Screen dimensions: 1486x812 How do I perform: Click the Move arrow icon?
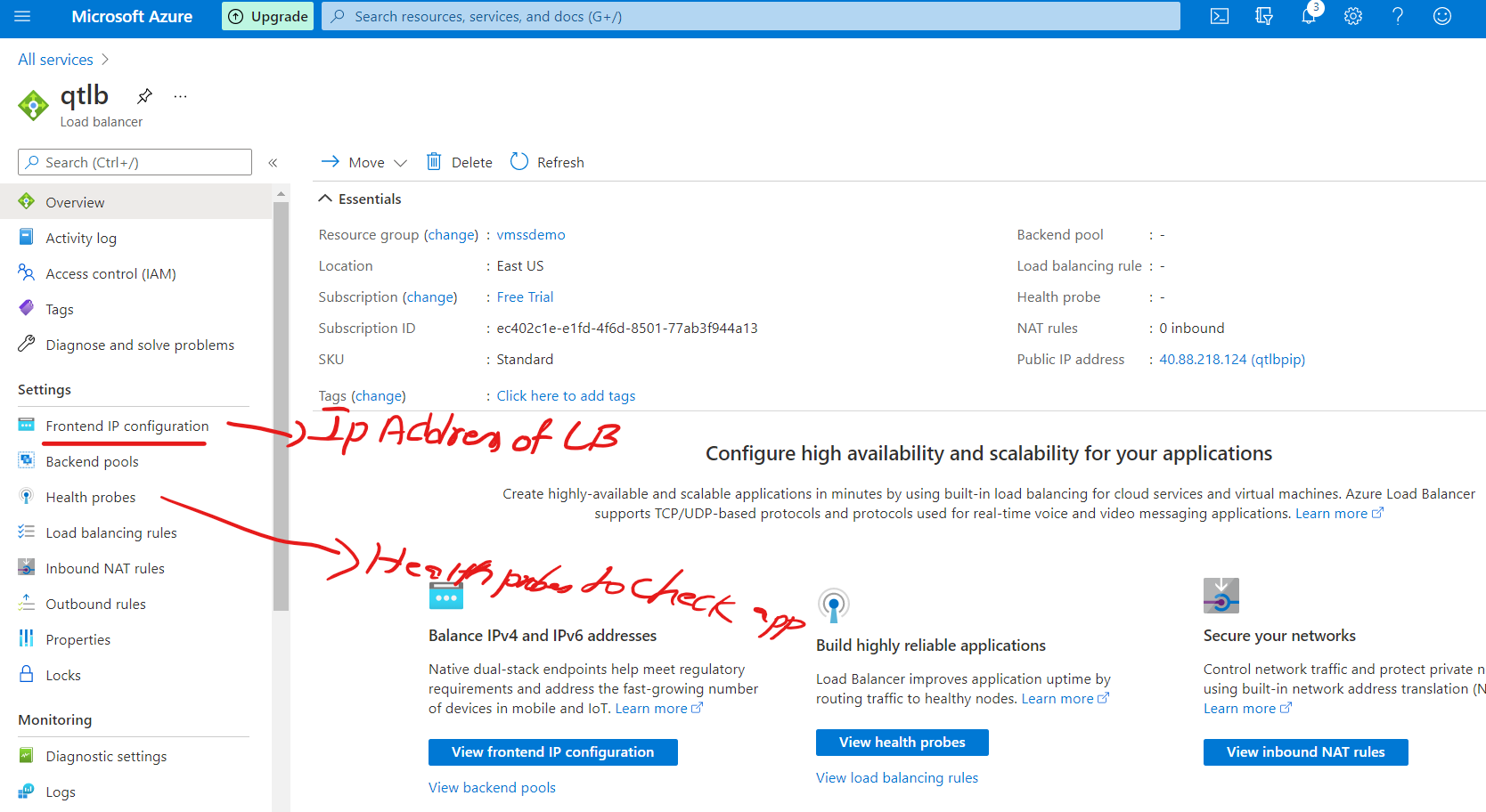[x=330, y=162]
